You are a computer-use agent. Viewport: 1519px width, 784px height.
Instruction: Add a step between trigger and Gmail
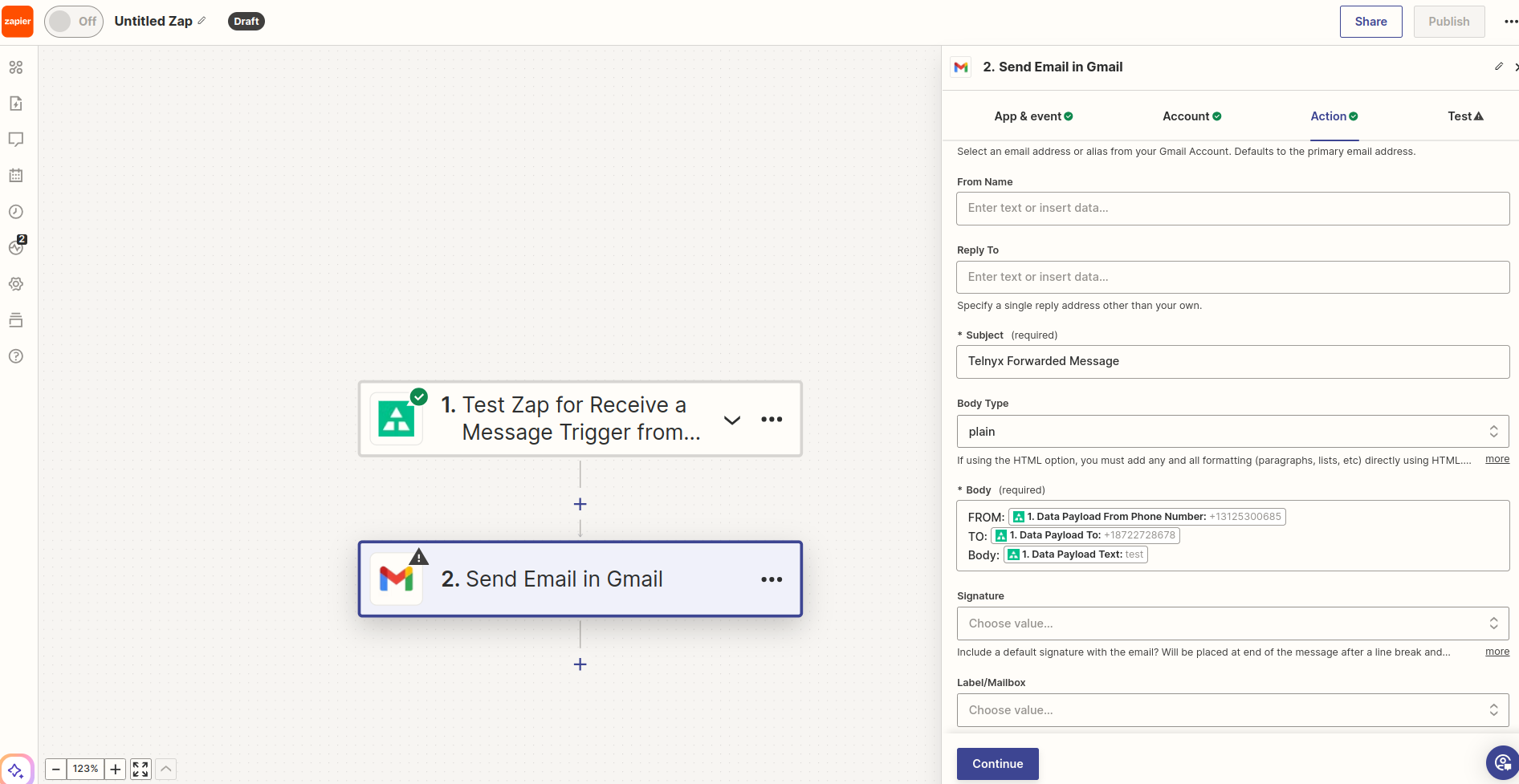[580, 504]
